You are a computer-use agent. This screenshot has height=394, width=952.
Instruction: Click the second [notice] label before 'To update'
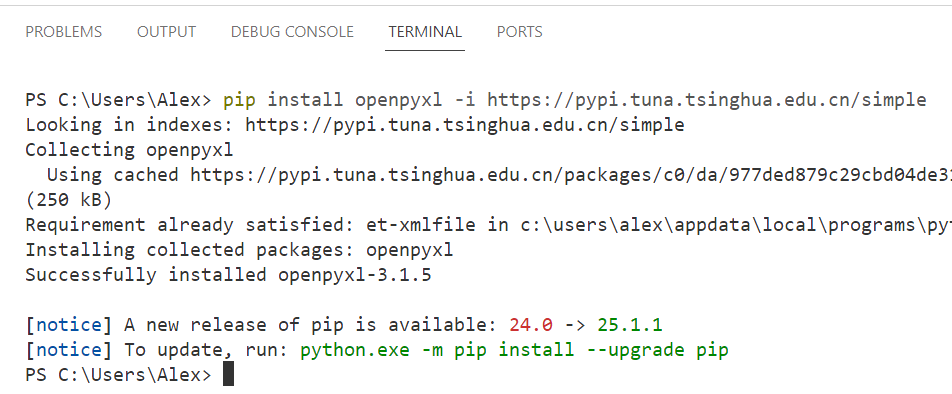(x=69, y=350)
